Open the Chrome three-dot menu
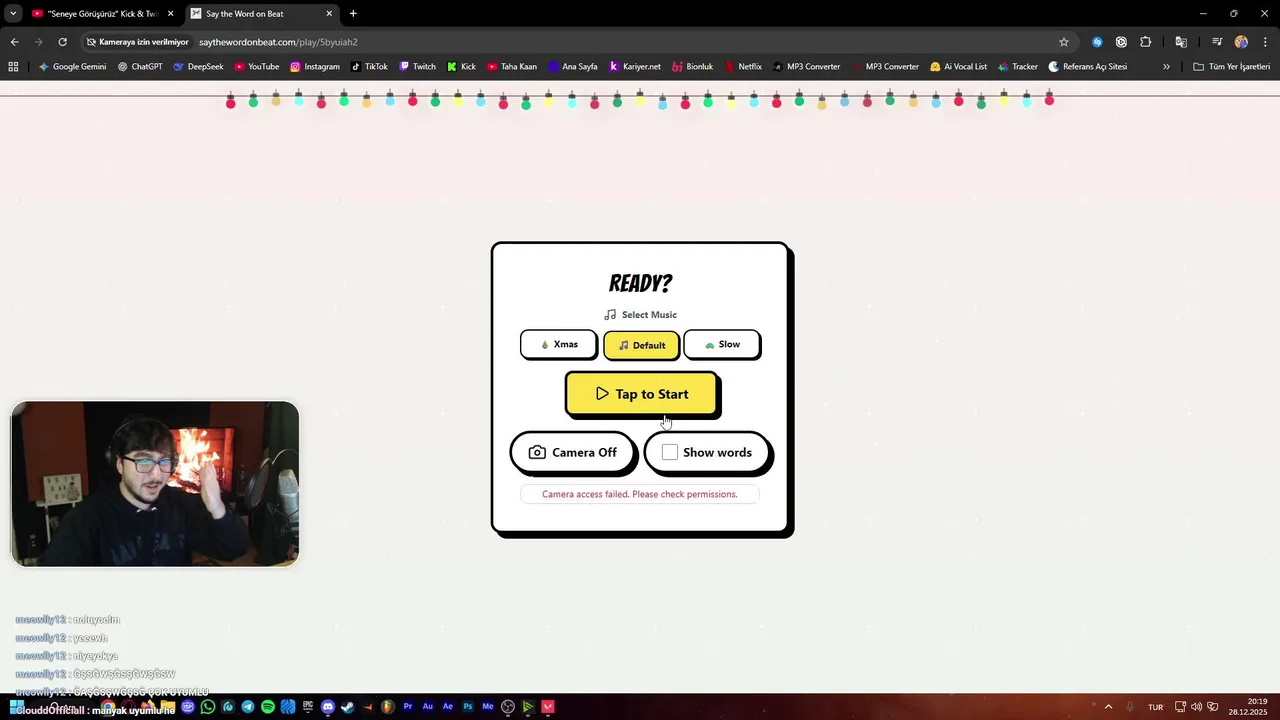Image resolution: width=1280 pixels, height=720 pixels. coord(1265,42)
